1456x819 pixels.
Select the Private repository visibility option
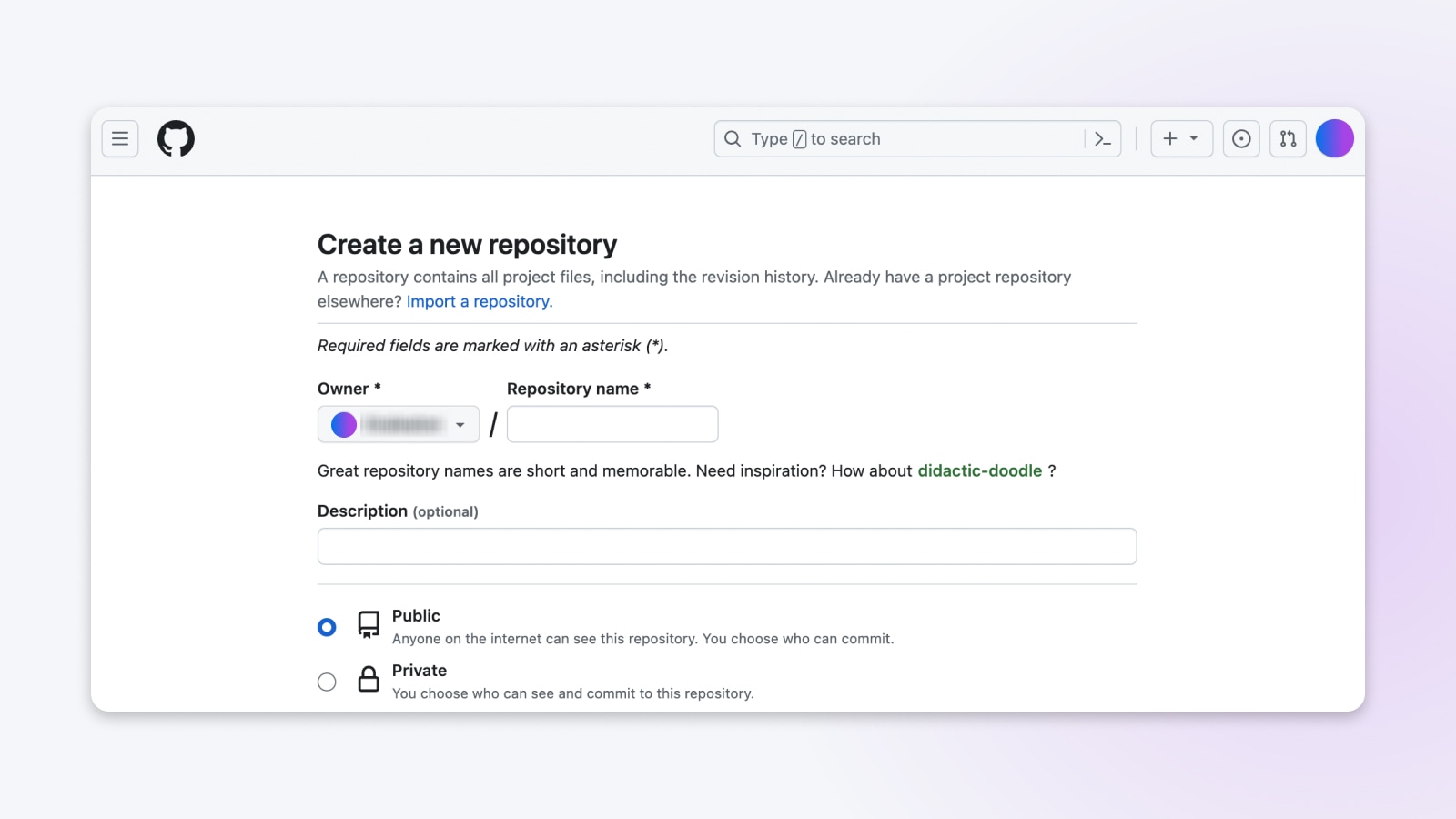[327, 681]
